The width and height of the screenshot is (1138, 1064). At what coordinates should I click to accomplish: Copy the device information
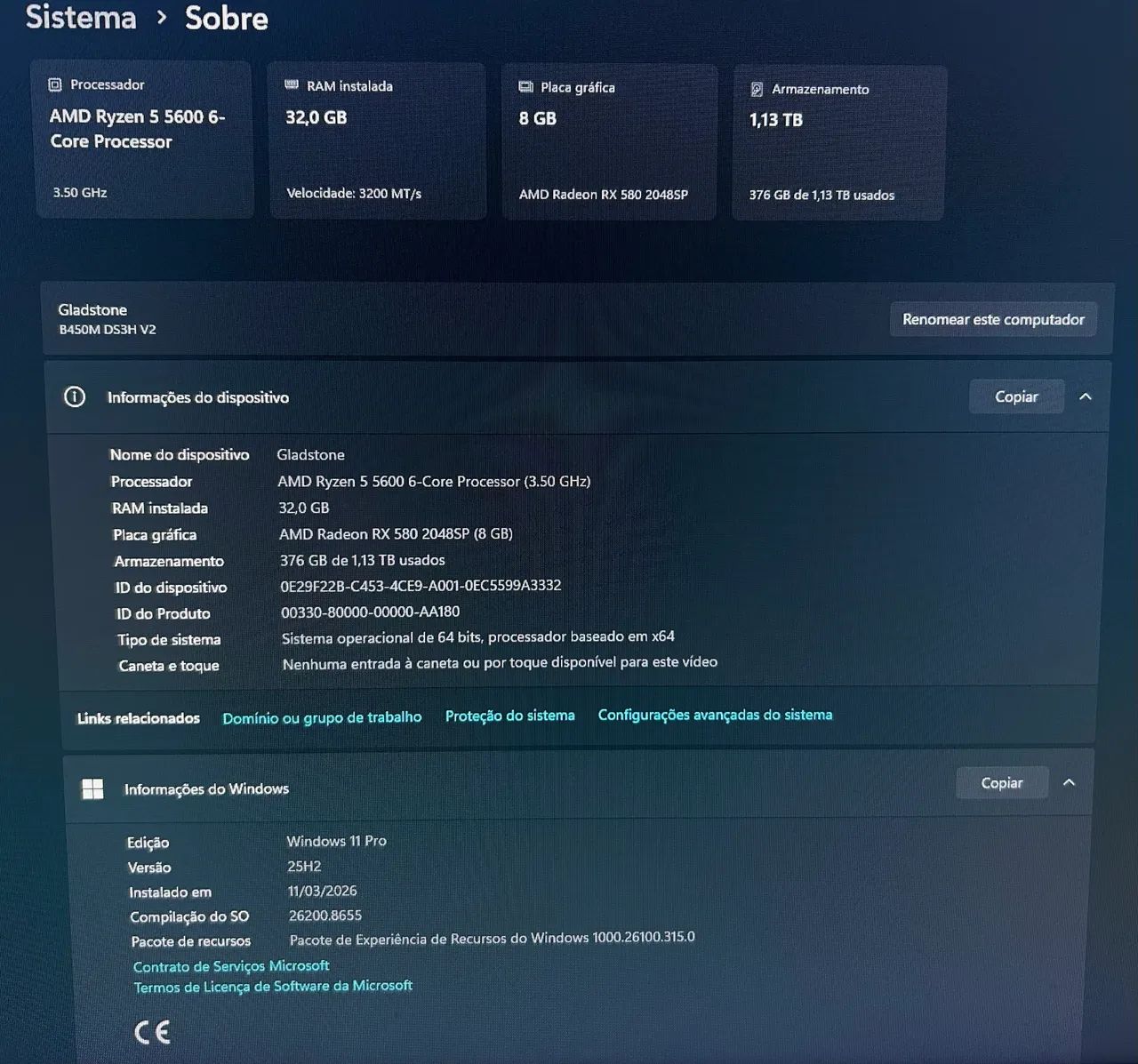point(1016,396)
